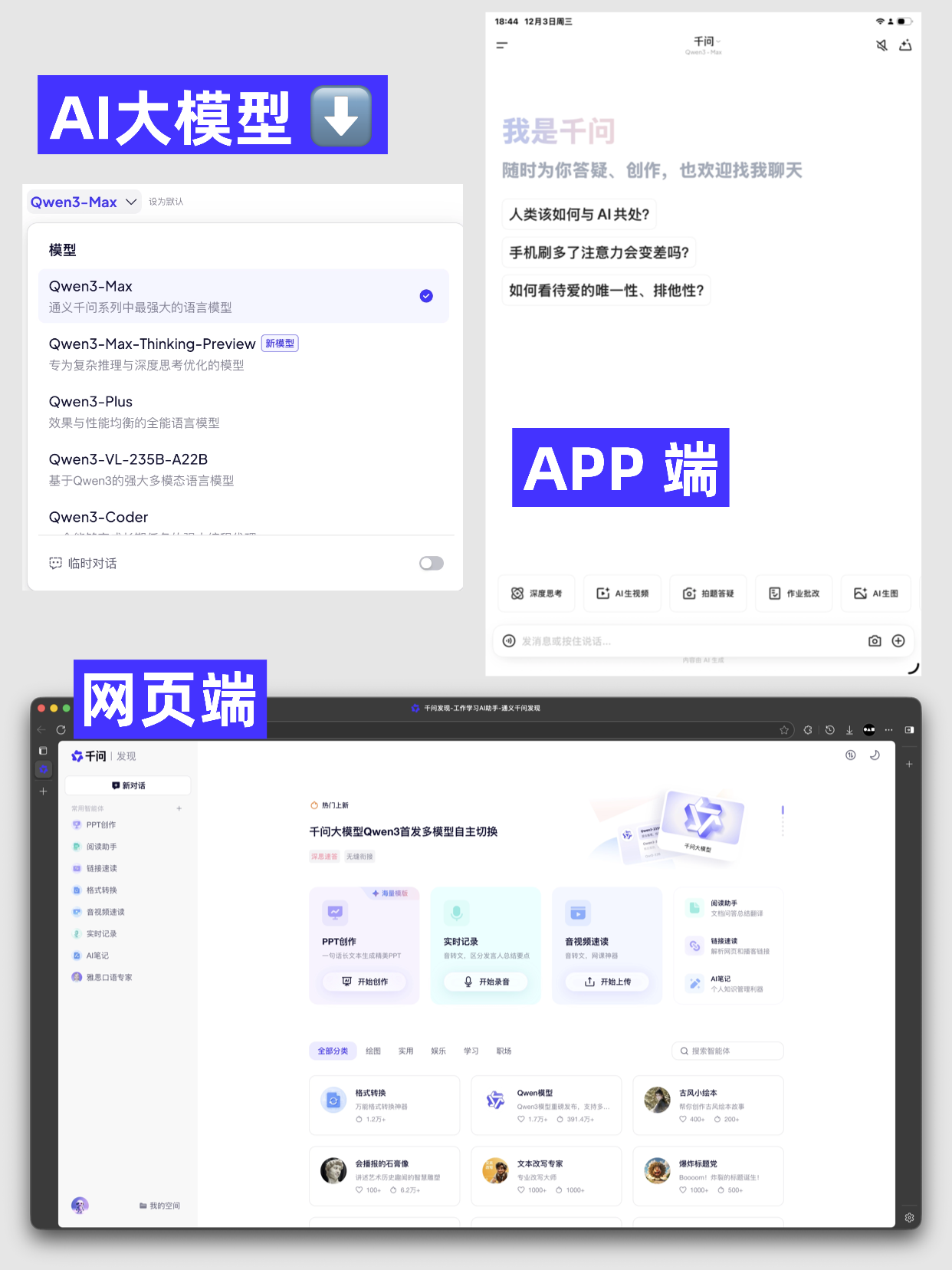Open 我的空间 at sidebar bottom

(160, 1206)
